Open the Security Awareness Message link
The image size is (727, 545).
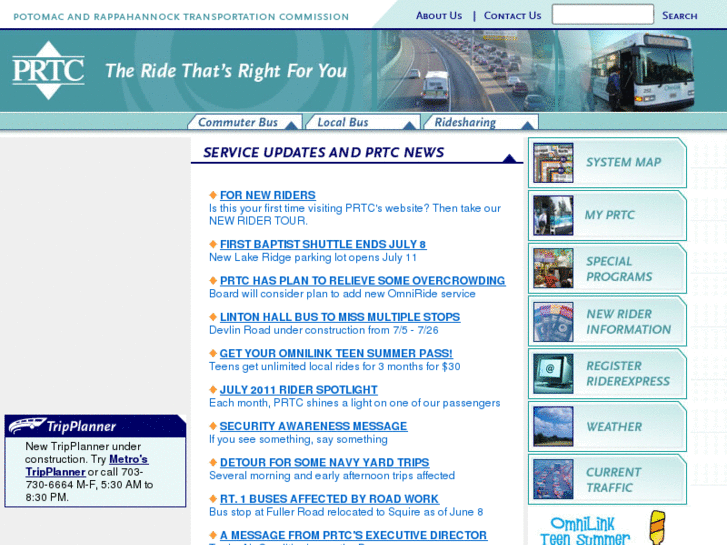click(313, 426)
